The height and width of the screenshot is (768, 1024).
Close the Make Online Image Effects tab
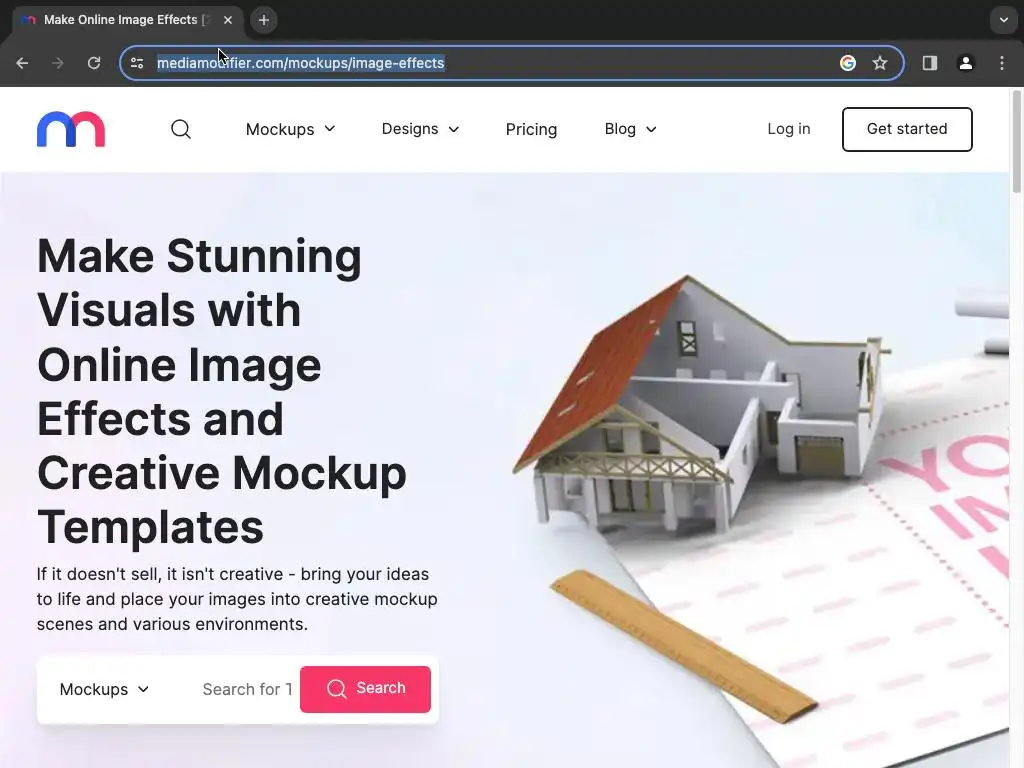[x=228, y=20]
